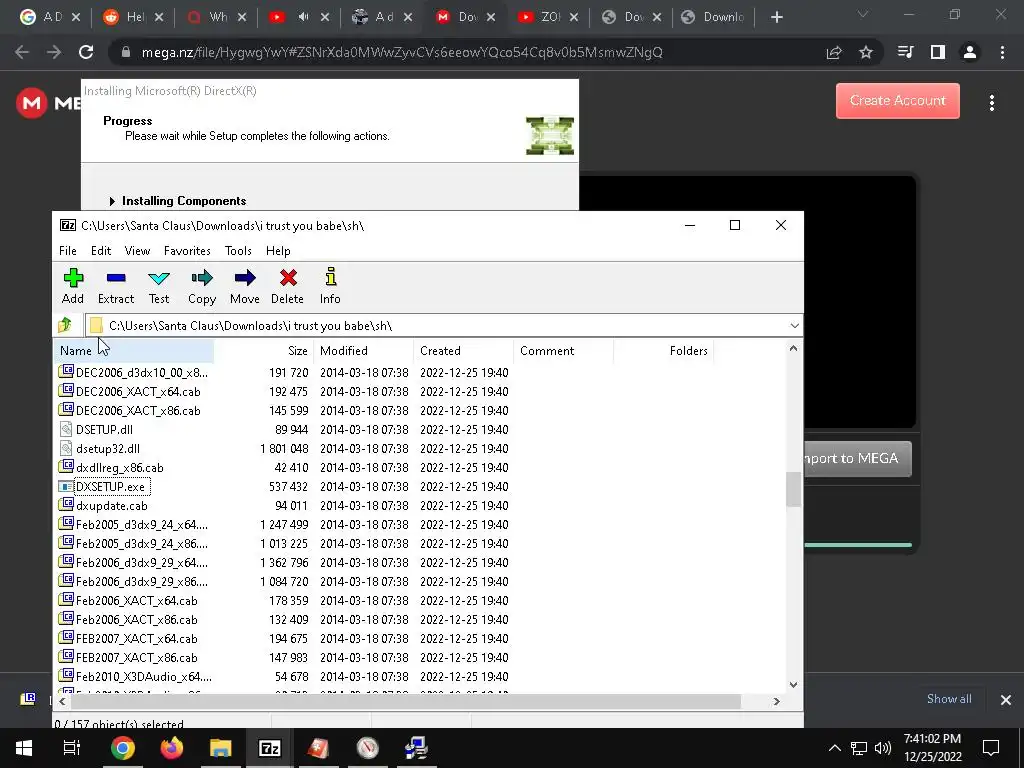
Task: Select DEC2006_XACT_x64.cab file
Action: pos(138,392)
